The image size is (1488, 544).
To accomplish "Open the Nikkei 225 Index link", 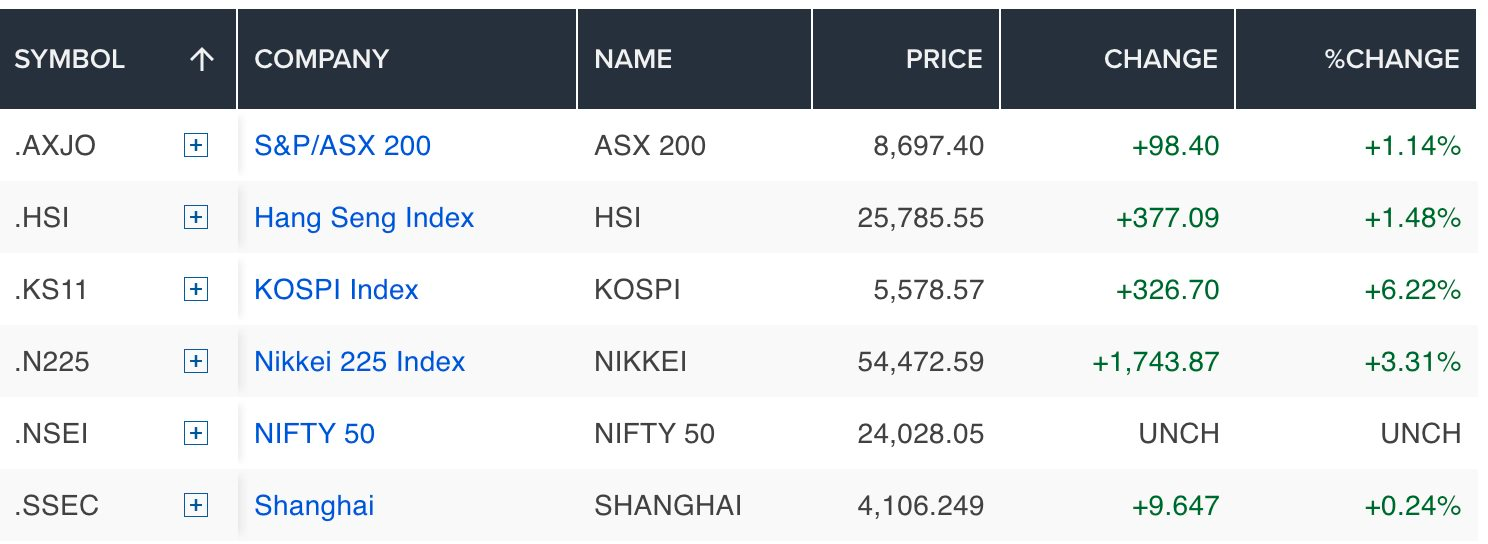I will tap(360, 361).
